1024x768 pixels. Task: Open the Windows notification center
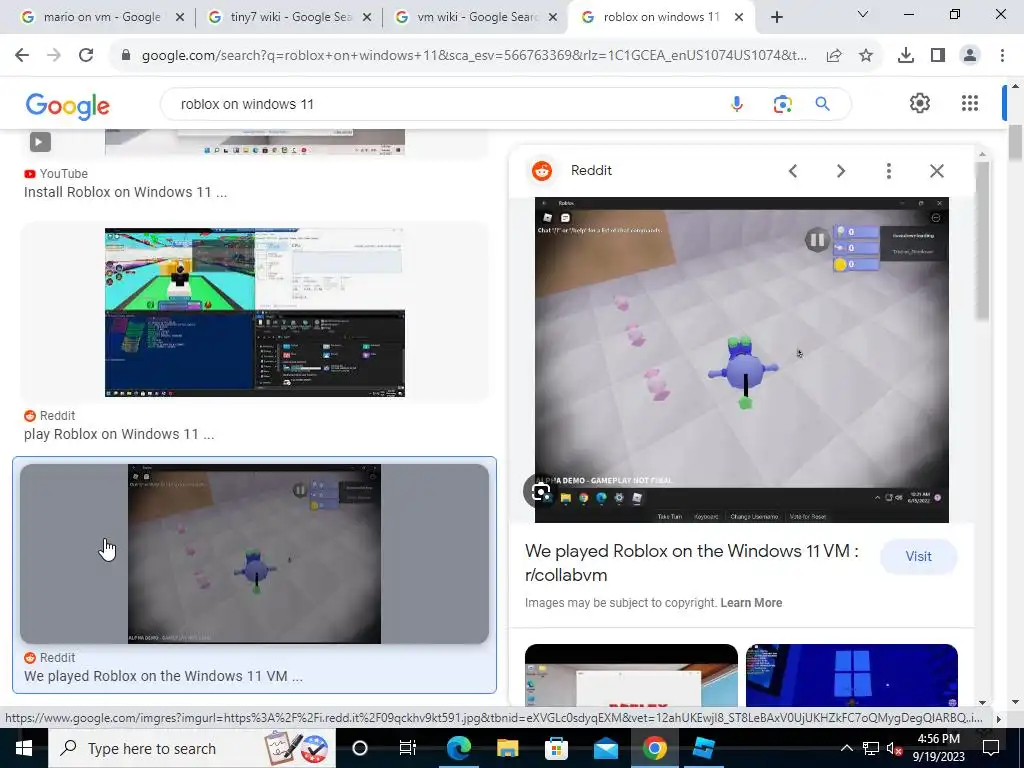coord(991,748)
